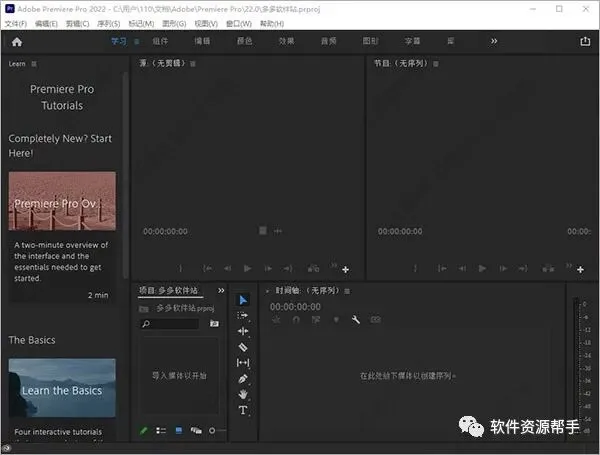Step back one frame in Source monitor
The width and height of the screenshot is (600, 455).
coord(227,269)
